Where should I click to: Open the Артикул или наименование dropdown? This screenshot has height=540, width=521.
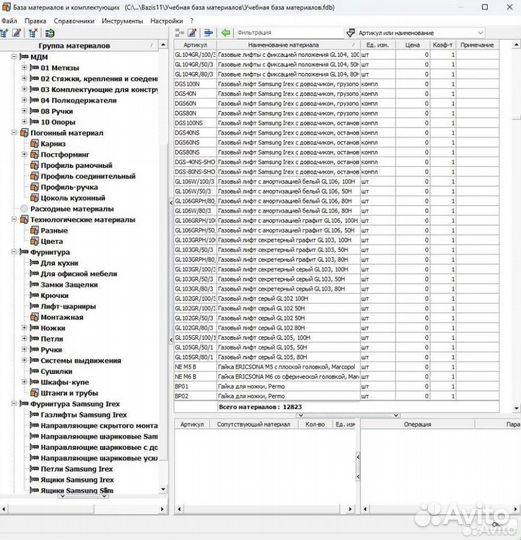(421, 33)
